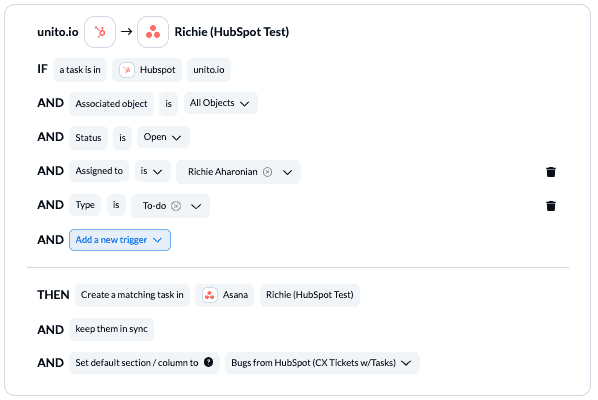
Task: Click the arrow icon between the tools
Action: (x=127, y=32)
